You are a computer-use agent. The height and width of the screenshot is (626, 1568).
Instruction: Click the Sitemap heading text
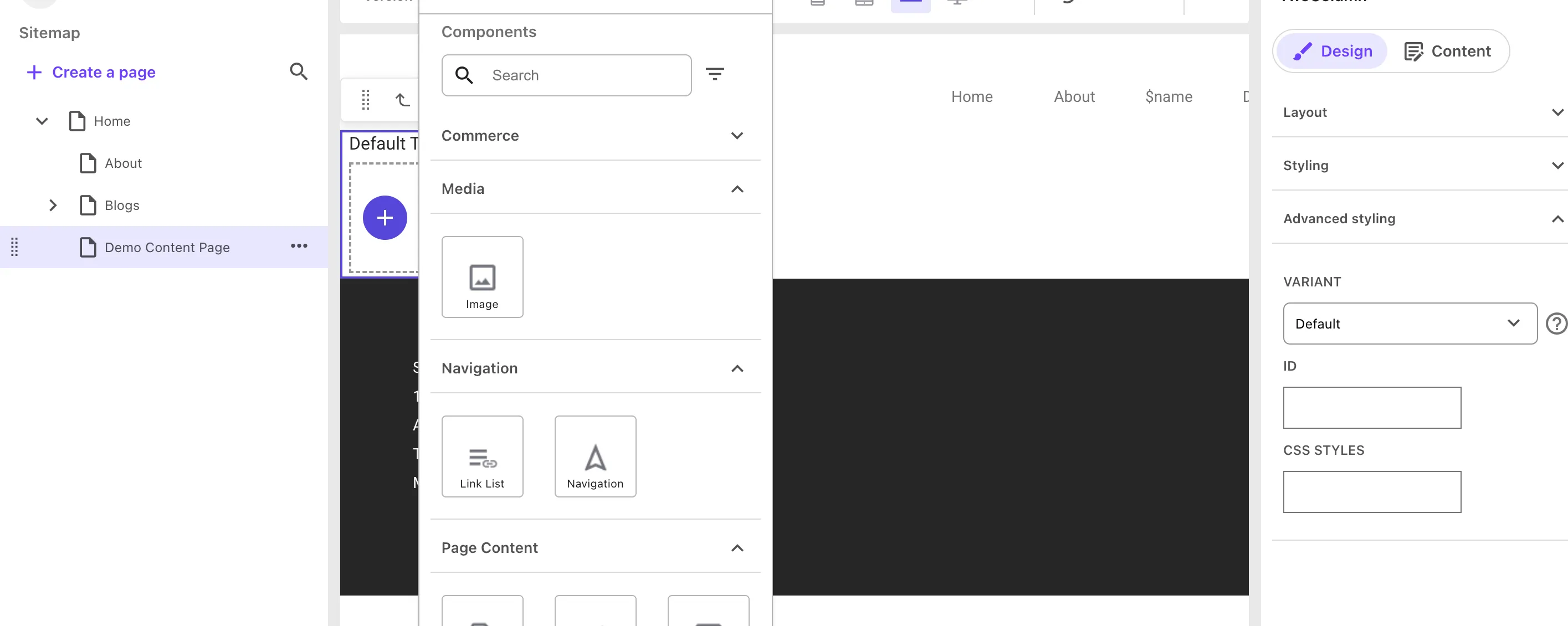point(49,33)
